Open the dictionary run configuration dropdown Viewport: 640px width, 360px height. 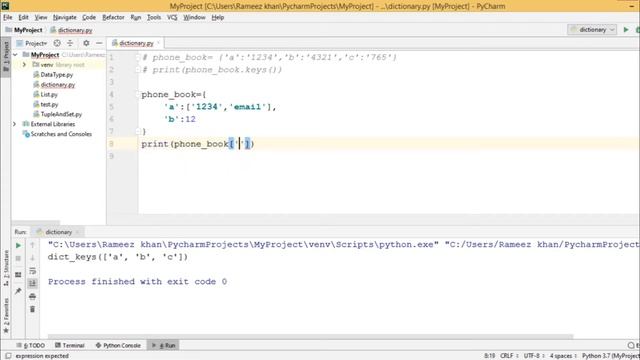click(x=592, y=29)
